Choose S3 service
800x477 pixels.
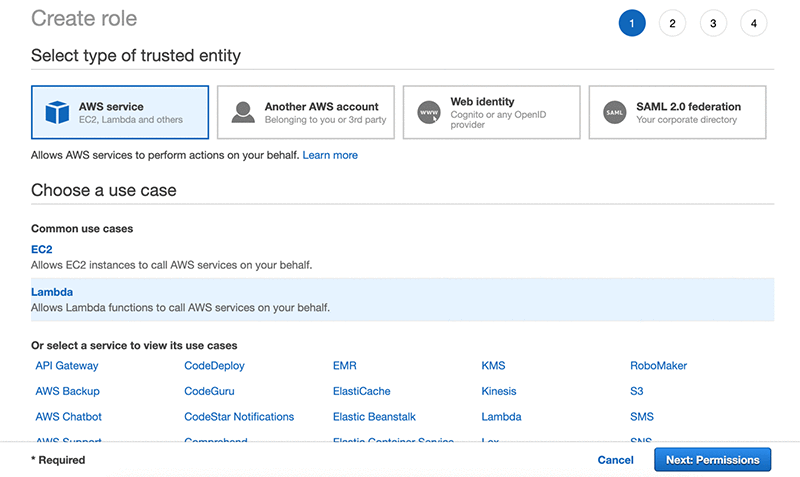pos(637,391)
